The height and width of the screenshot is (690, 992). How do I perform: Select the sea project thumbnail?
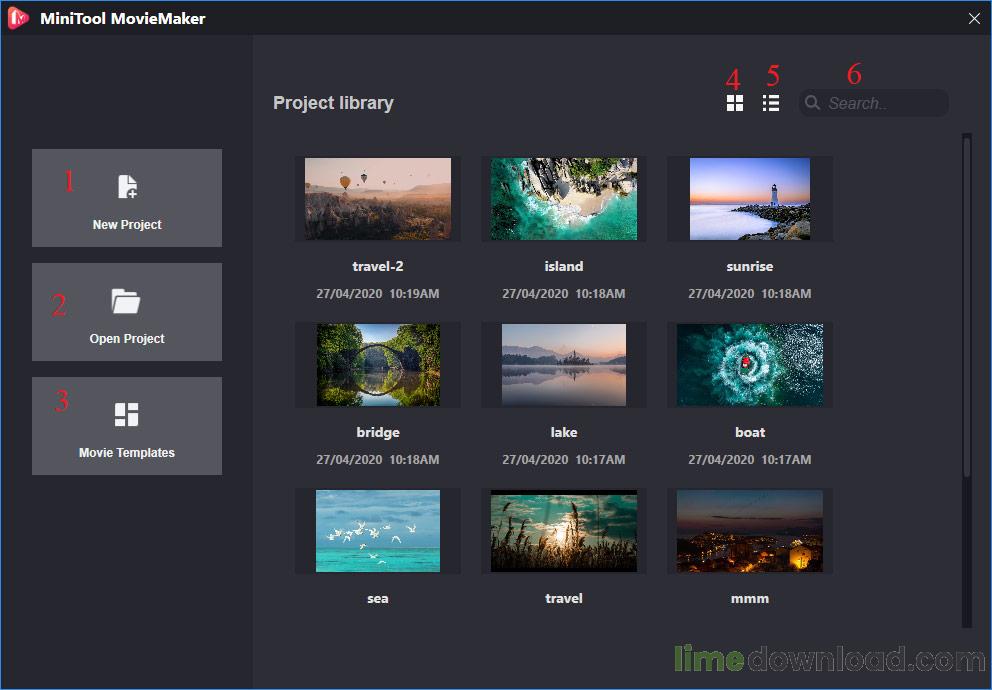point(378,530)
